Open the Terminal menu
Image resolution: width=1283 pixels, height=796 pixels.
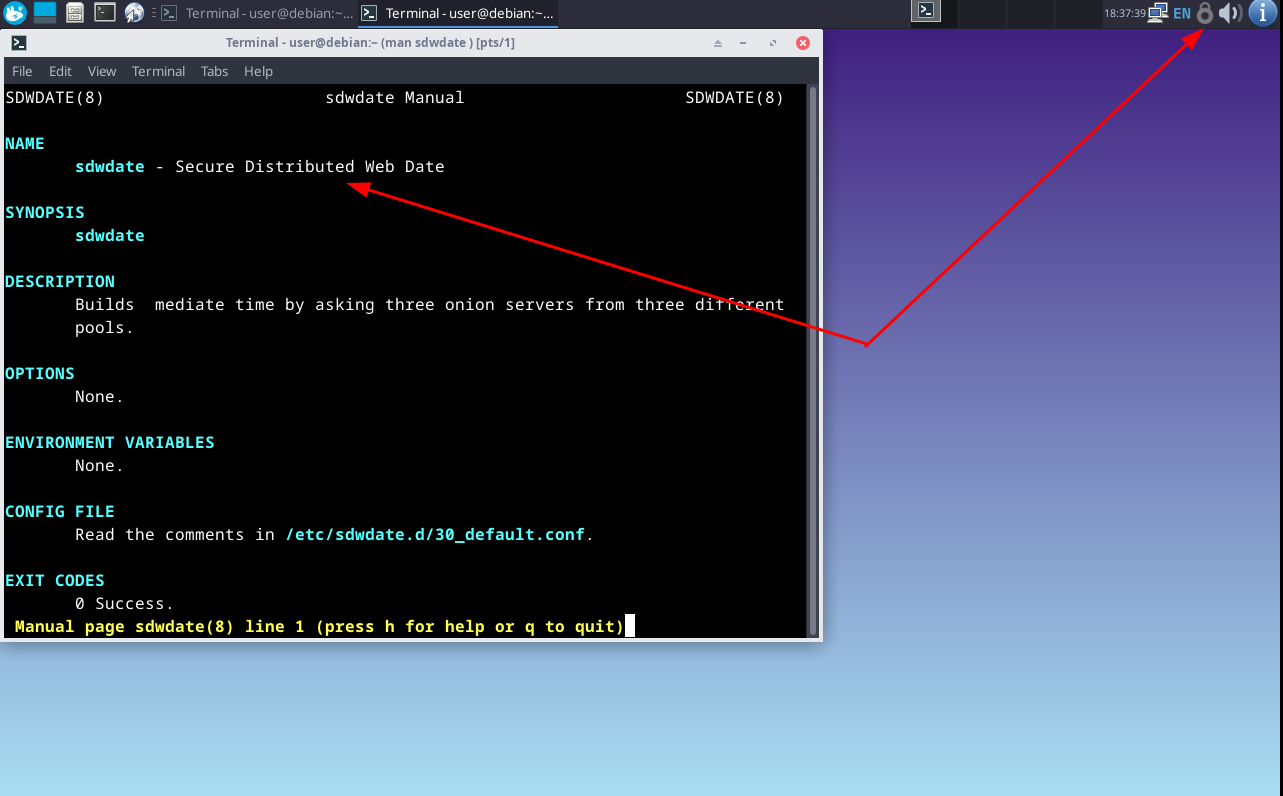pyautogui.click(x=158, y=71)
